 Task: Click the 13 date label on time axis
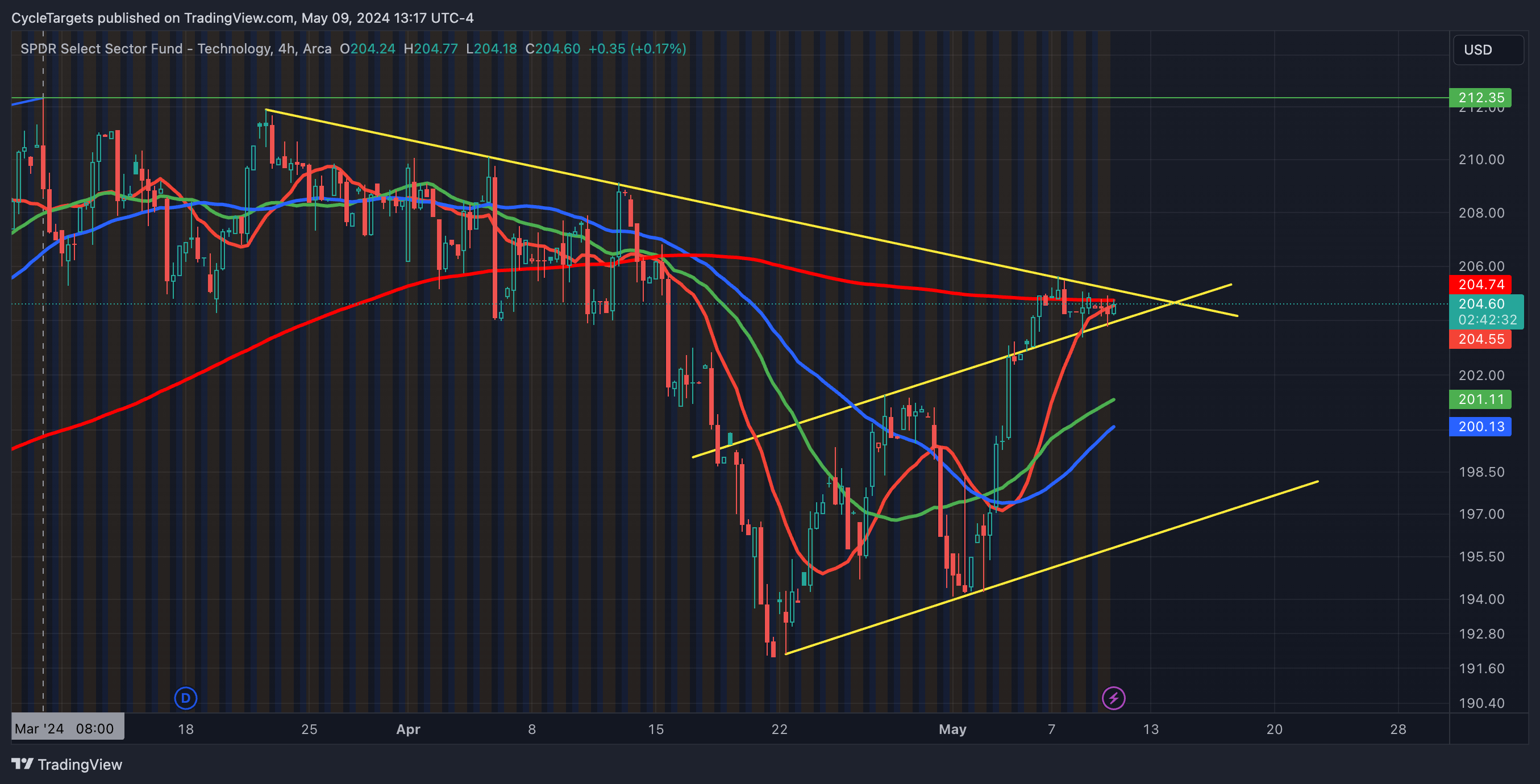(x=1151, y=729)
